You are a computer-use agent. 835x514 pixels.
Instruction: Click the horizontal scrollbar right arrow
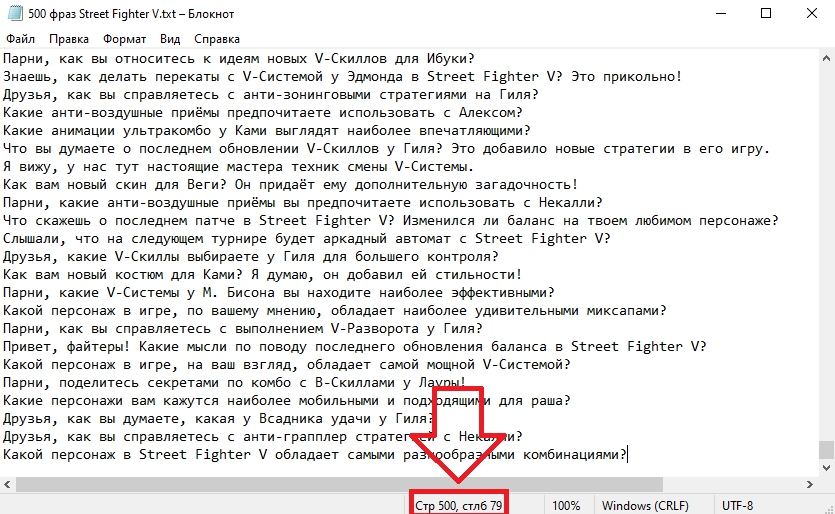tap(810, 484)
